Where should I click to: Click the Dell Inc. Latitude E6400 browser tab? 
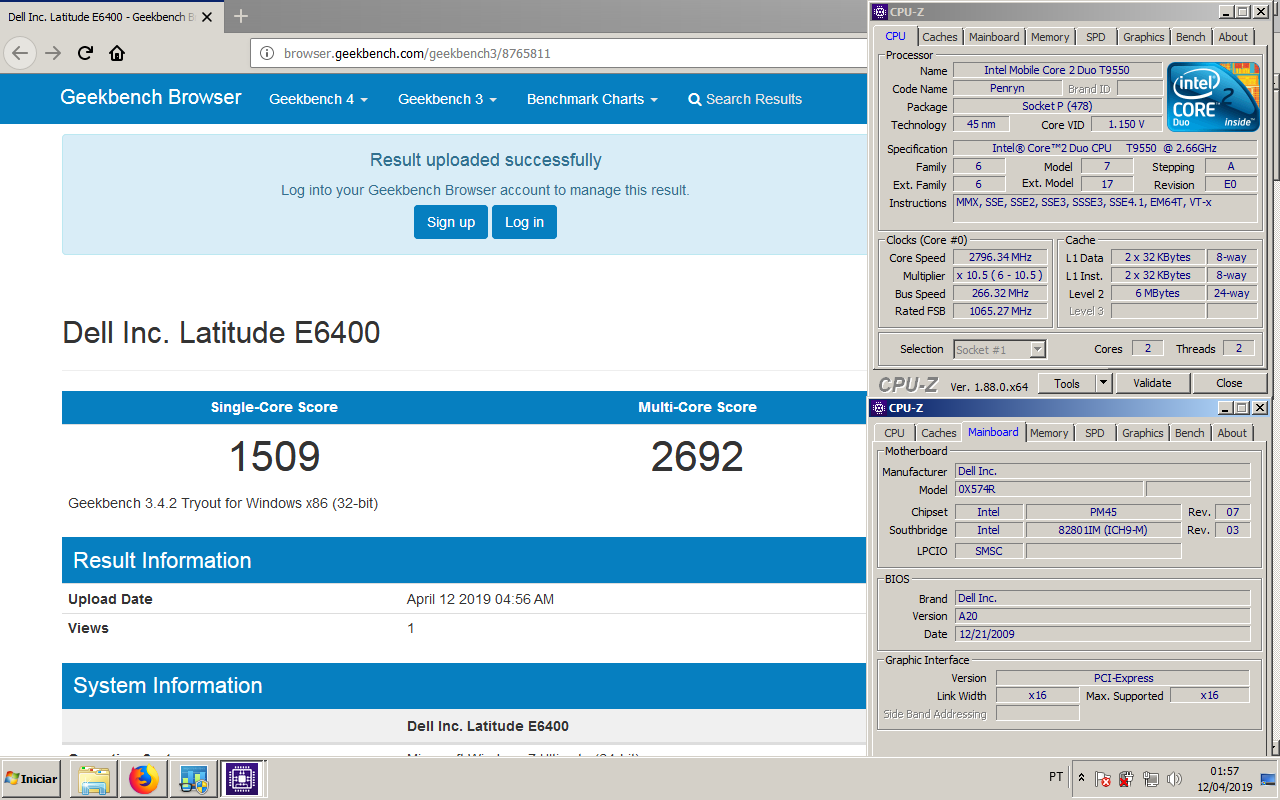pos(111,16)
